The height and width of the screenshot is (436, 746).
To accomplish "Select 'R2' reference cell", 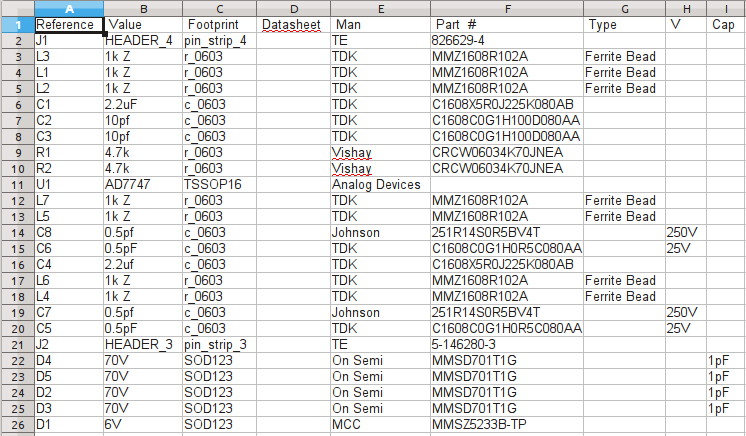I will [x=69, y=168].
